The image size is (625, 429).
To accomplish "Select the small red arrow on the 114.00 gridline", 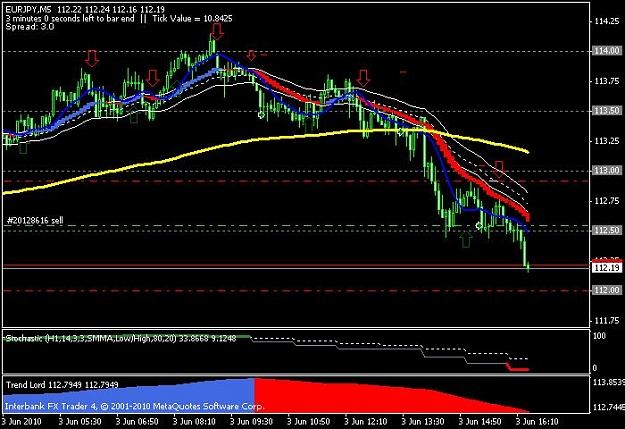I will coord(251,55).
